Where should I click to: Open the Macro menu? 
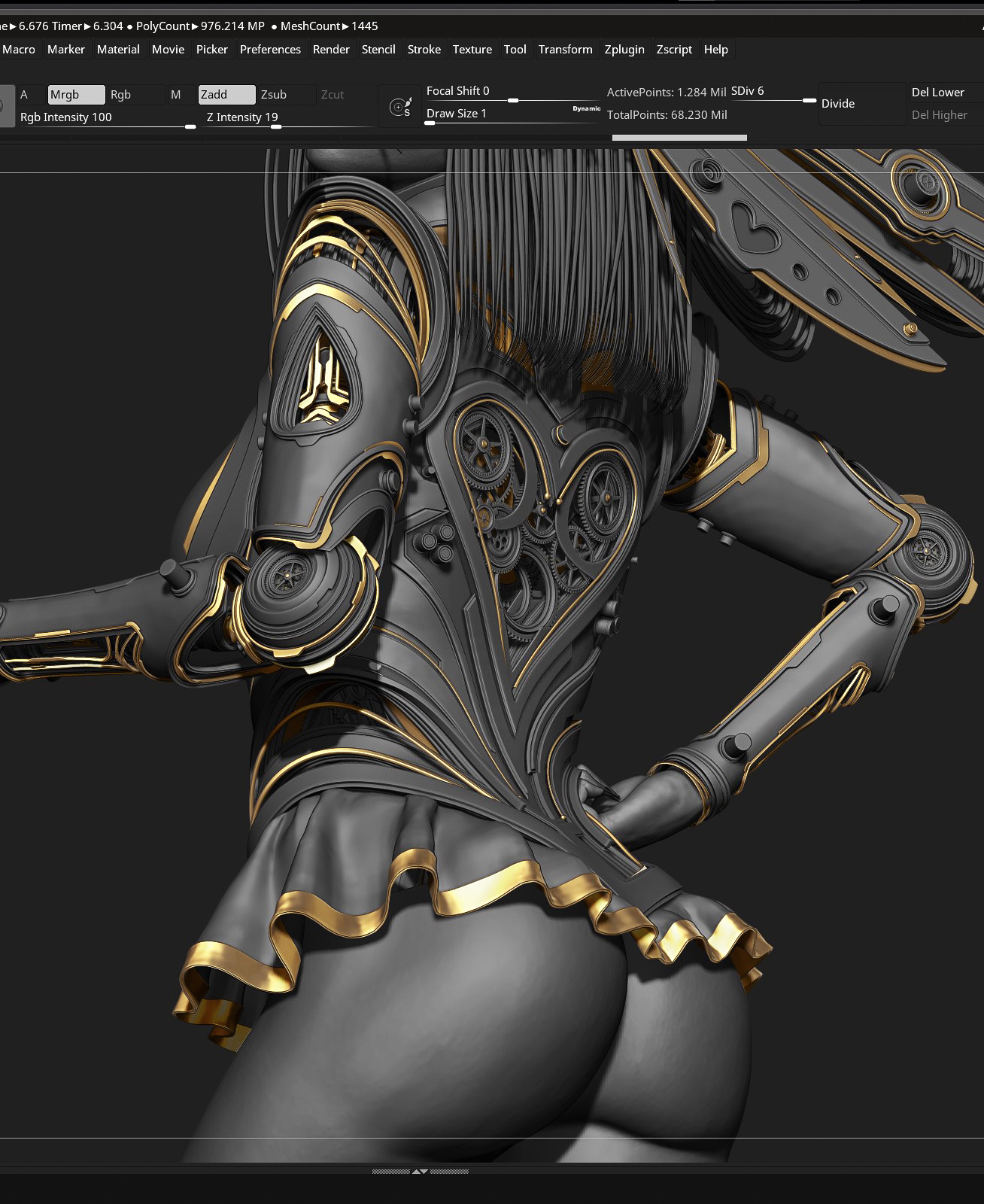19,50
